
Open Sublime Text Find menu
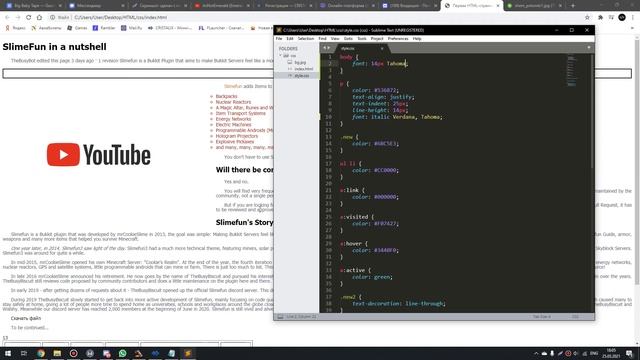pos(322,39)
